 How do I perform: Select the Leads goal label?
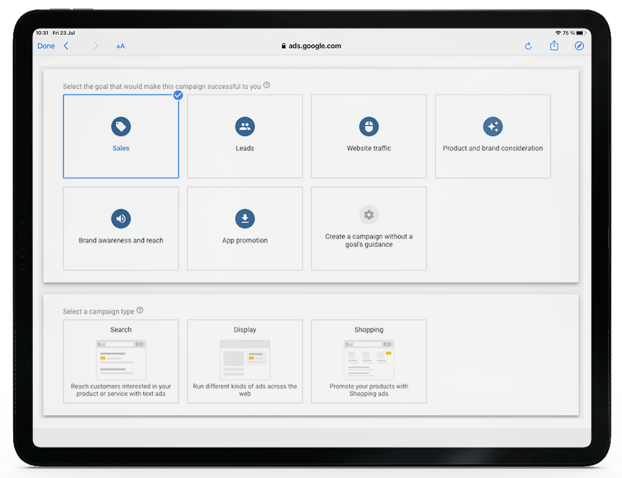[245, 148]
